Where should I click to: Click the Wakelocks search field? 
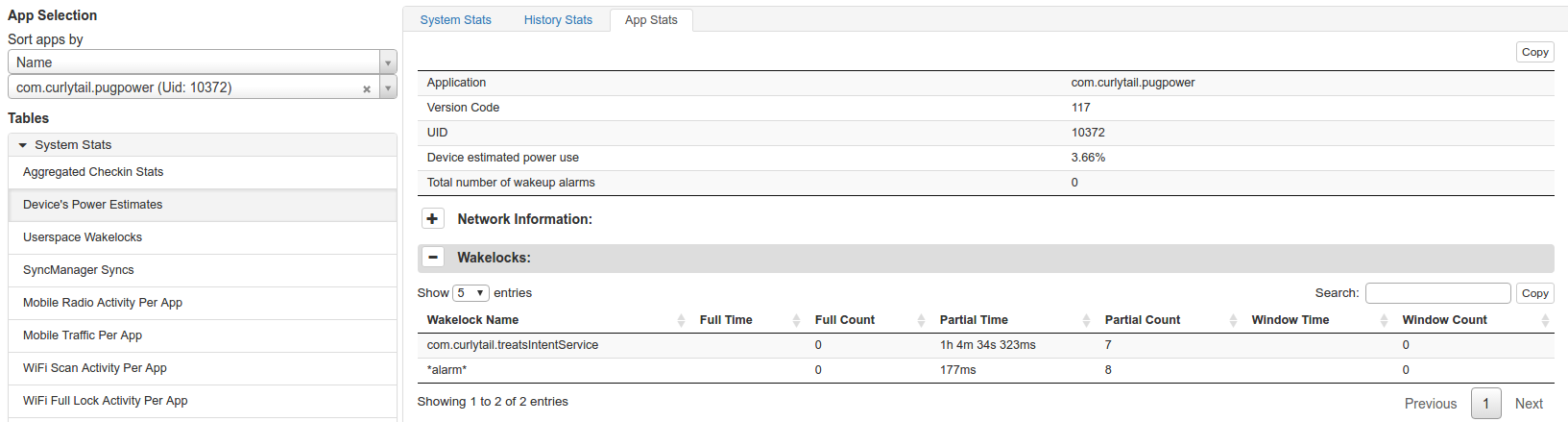click(1437, 293)
